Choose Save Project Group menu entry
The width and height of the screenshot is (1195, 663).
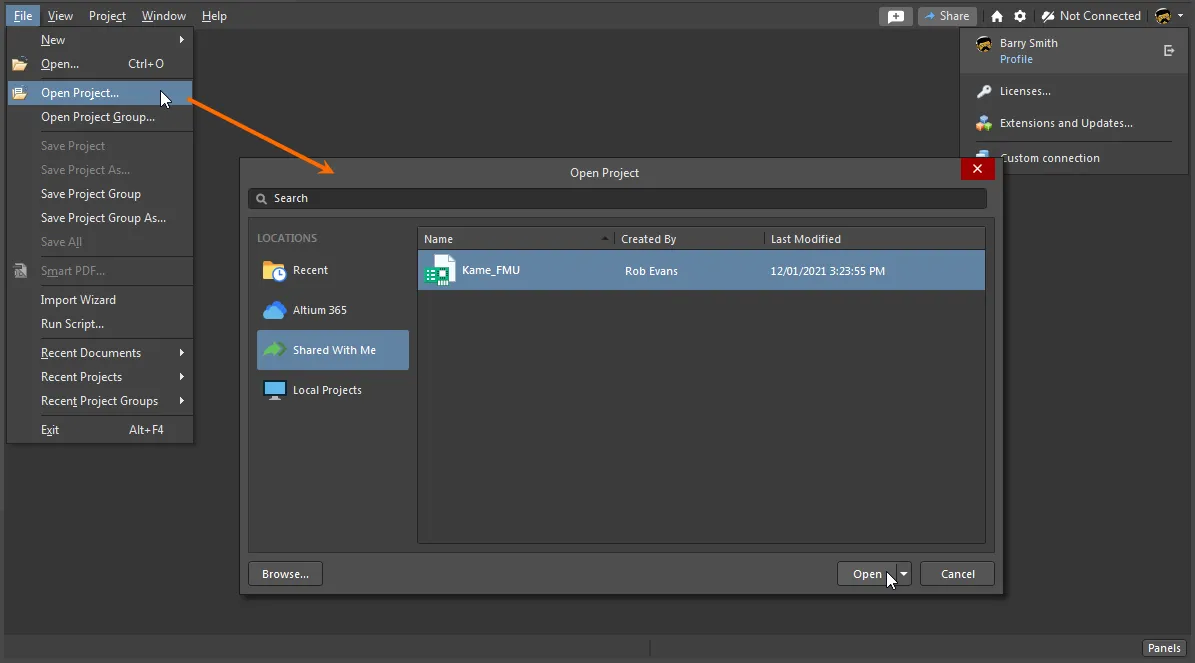tap(100, 194)
